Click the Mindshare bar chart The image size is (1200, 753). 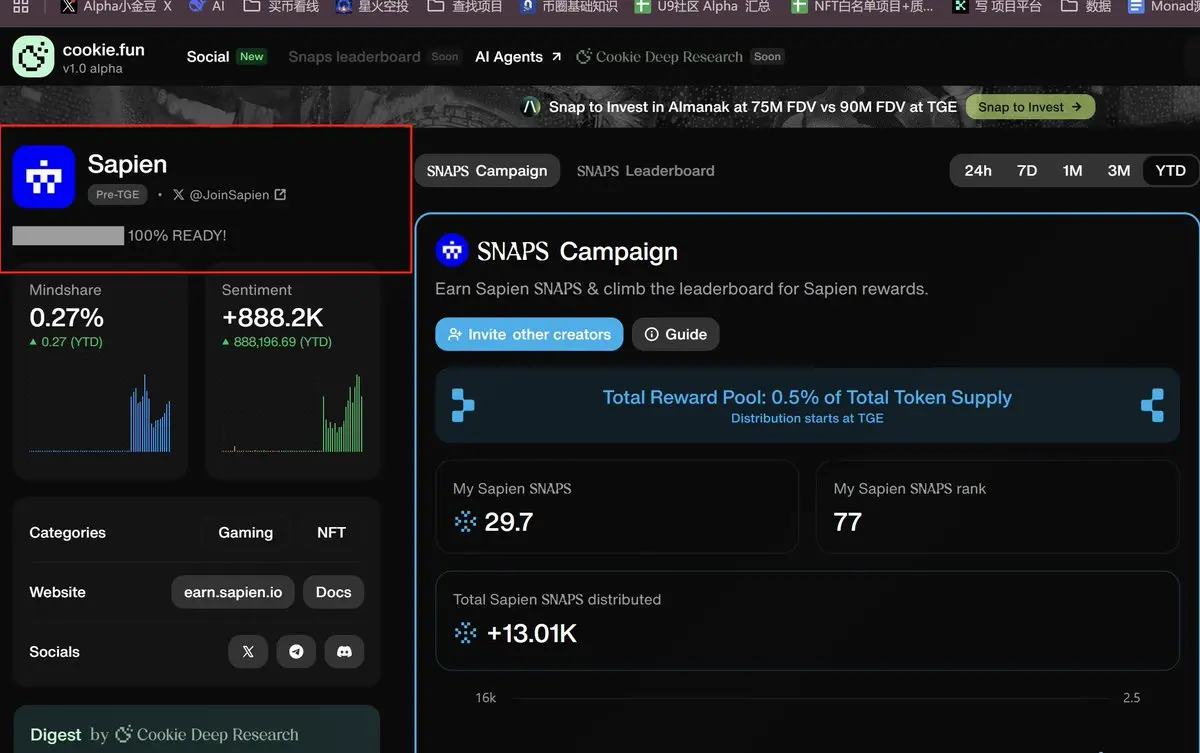(100, 412)
